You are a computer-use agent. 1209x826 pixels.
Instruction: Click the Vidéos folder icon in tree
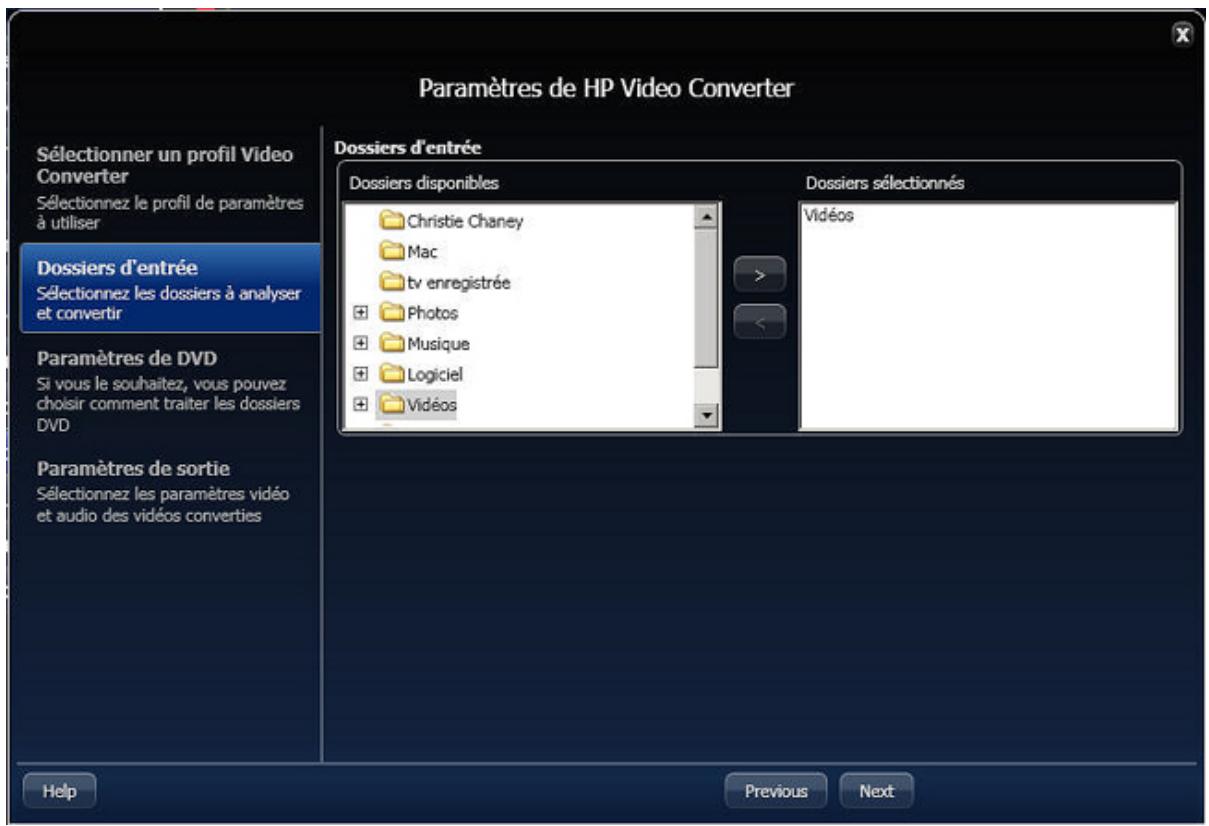click(391, 405)
